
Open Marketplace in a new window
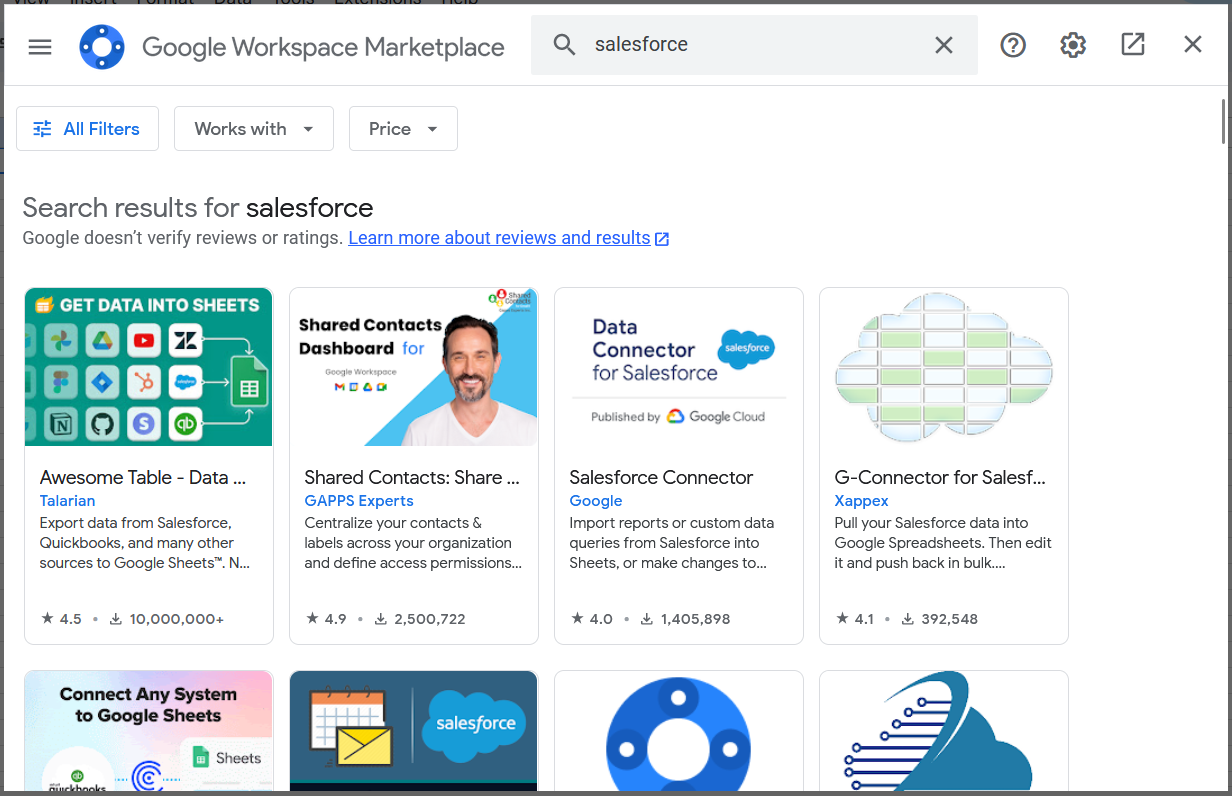pos(1132,45)
